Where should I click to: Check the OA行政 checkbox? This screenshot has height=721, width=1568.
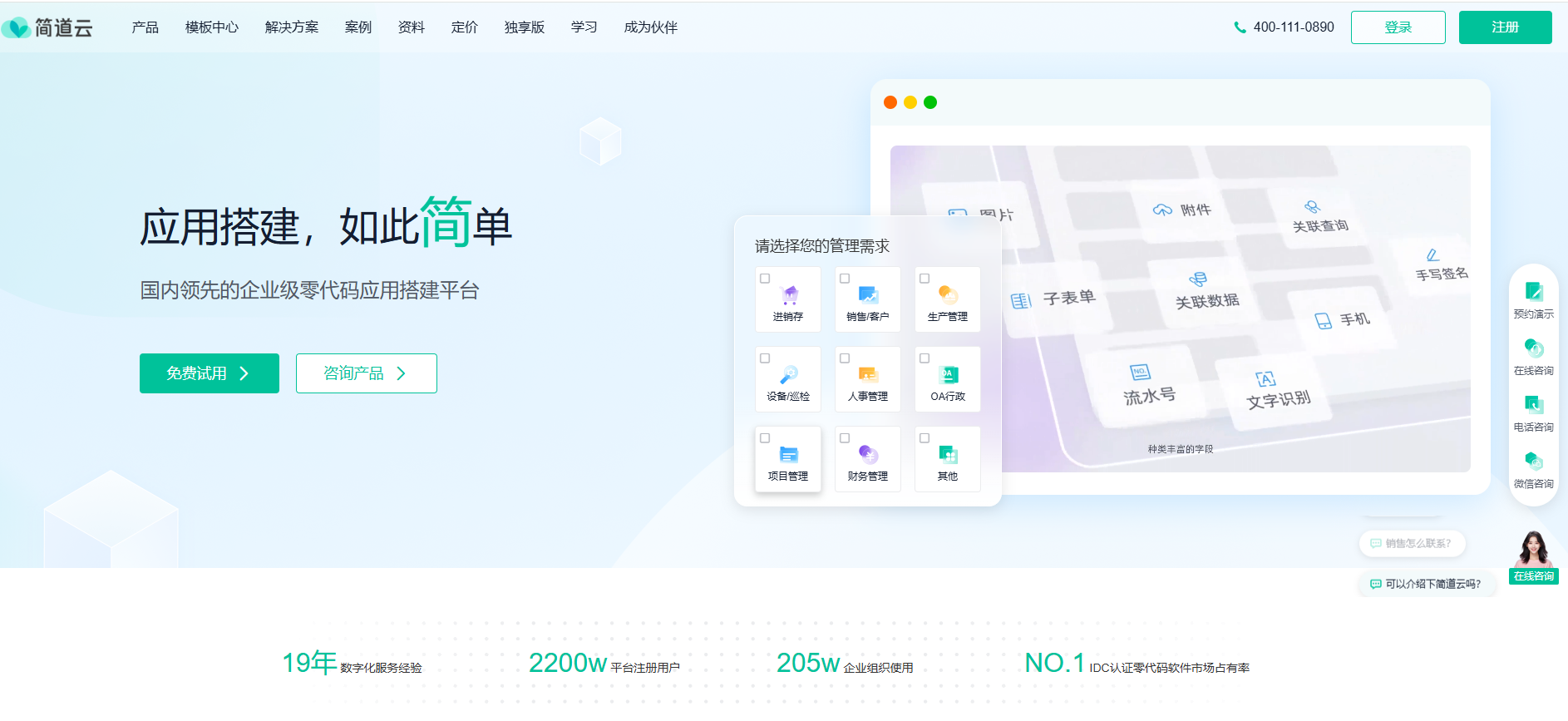(x=925, y=358)
